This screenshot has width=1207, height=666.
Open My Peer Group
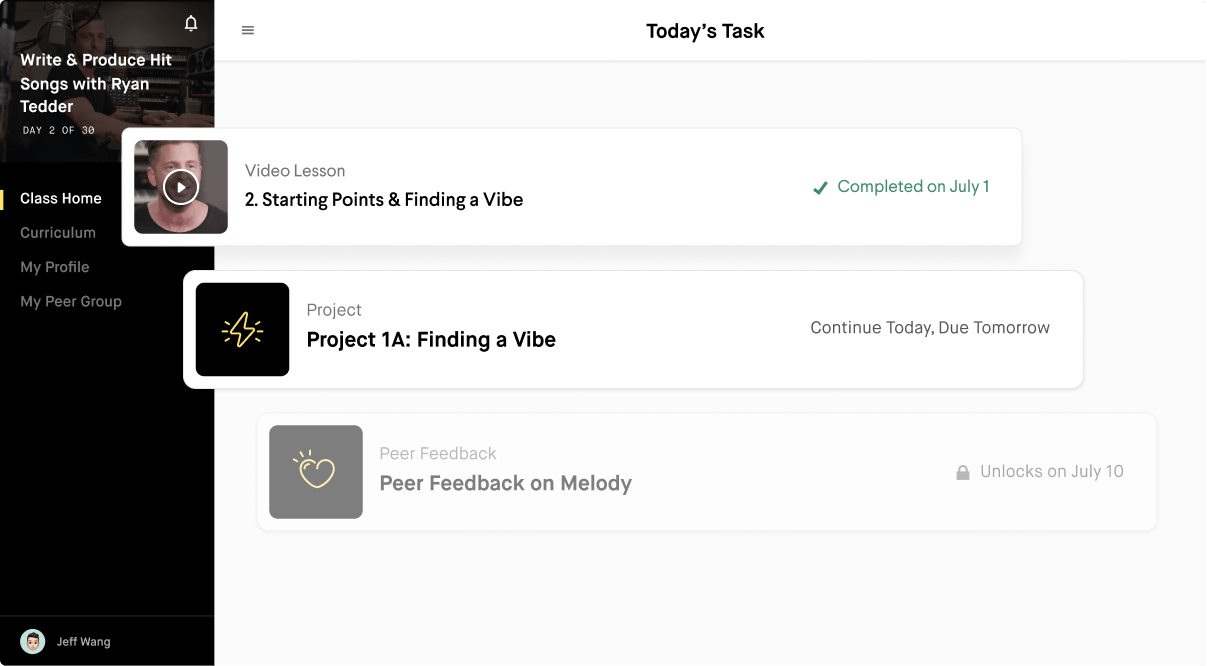click(x=71, y=301)
